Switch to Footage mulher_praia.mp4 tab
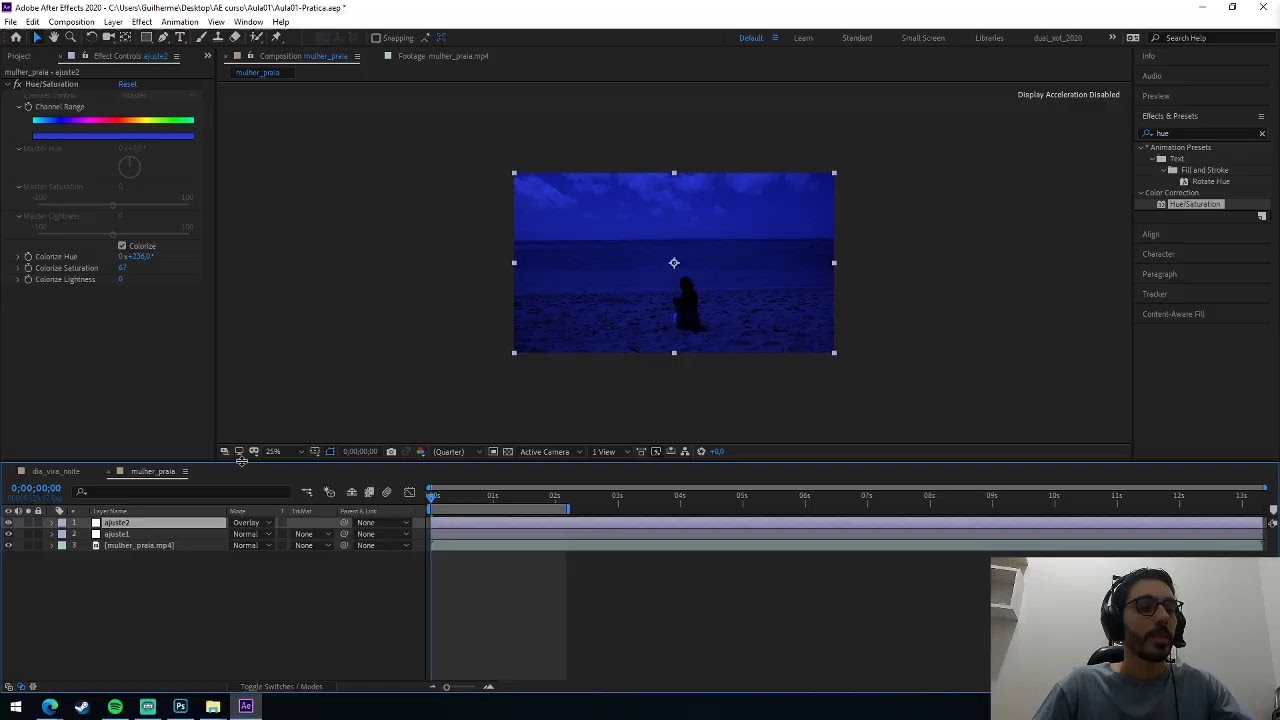Screen dimensions: 1280x720 tap(443, 56)
